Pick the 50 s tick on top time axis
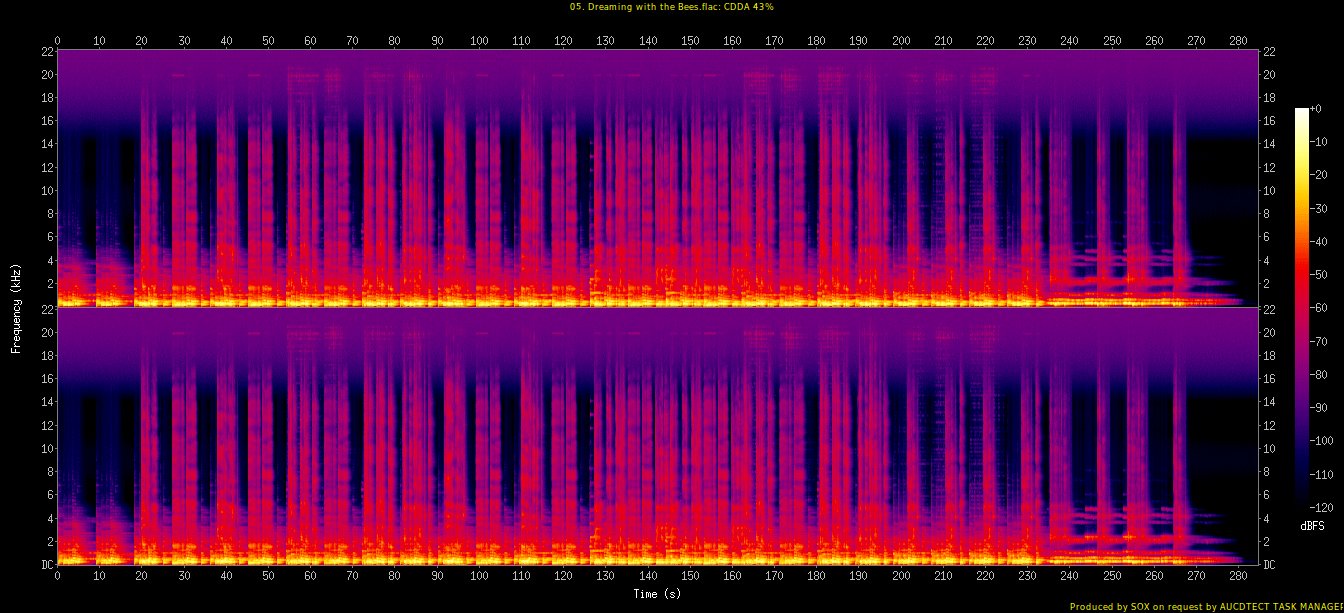This screenshot has width=1344, height=613. pyautogui.click(x=268, y=40)
